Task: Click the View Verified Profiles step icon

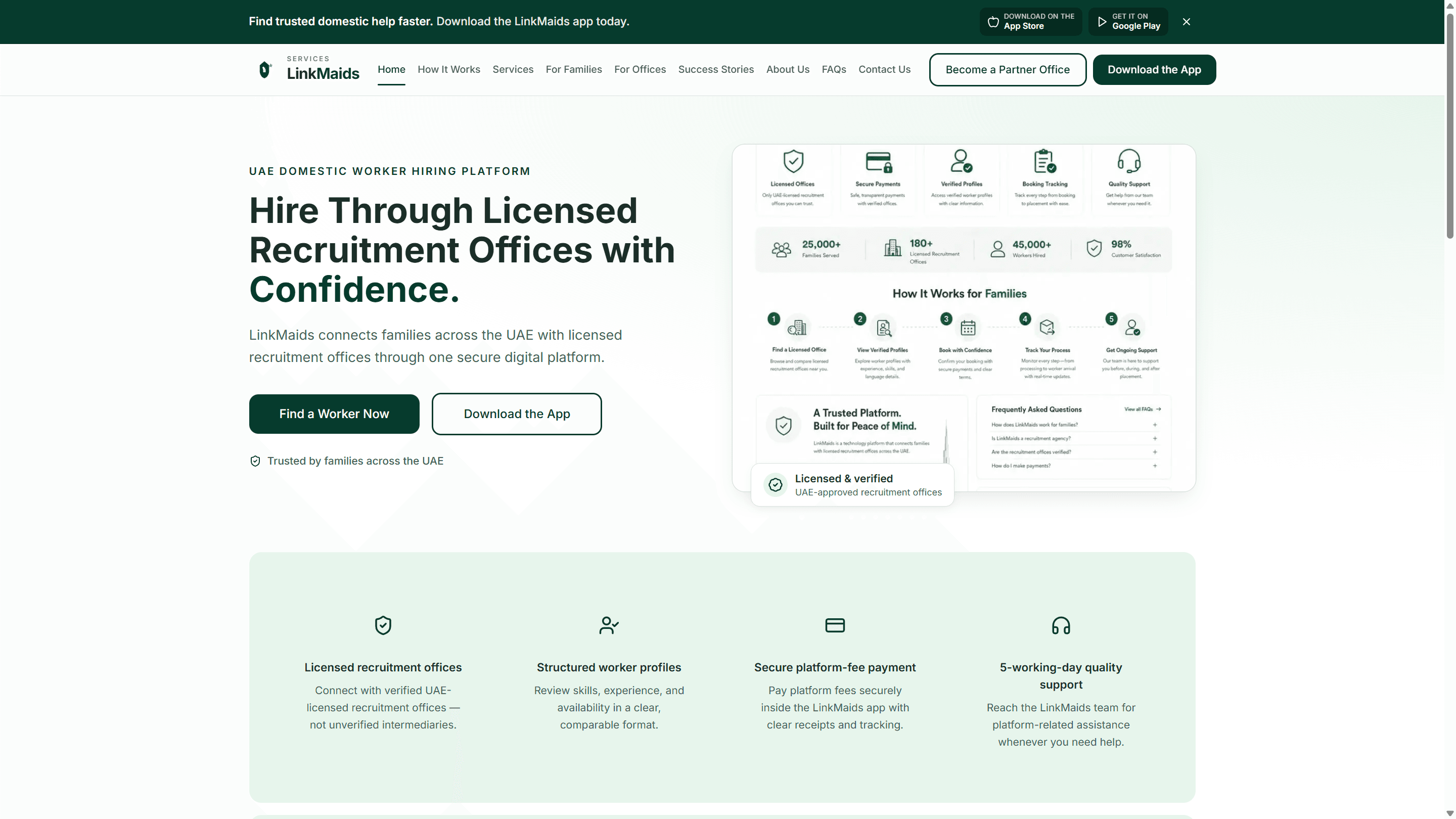Action: tap(883, 327)
